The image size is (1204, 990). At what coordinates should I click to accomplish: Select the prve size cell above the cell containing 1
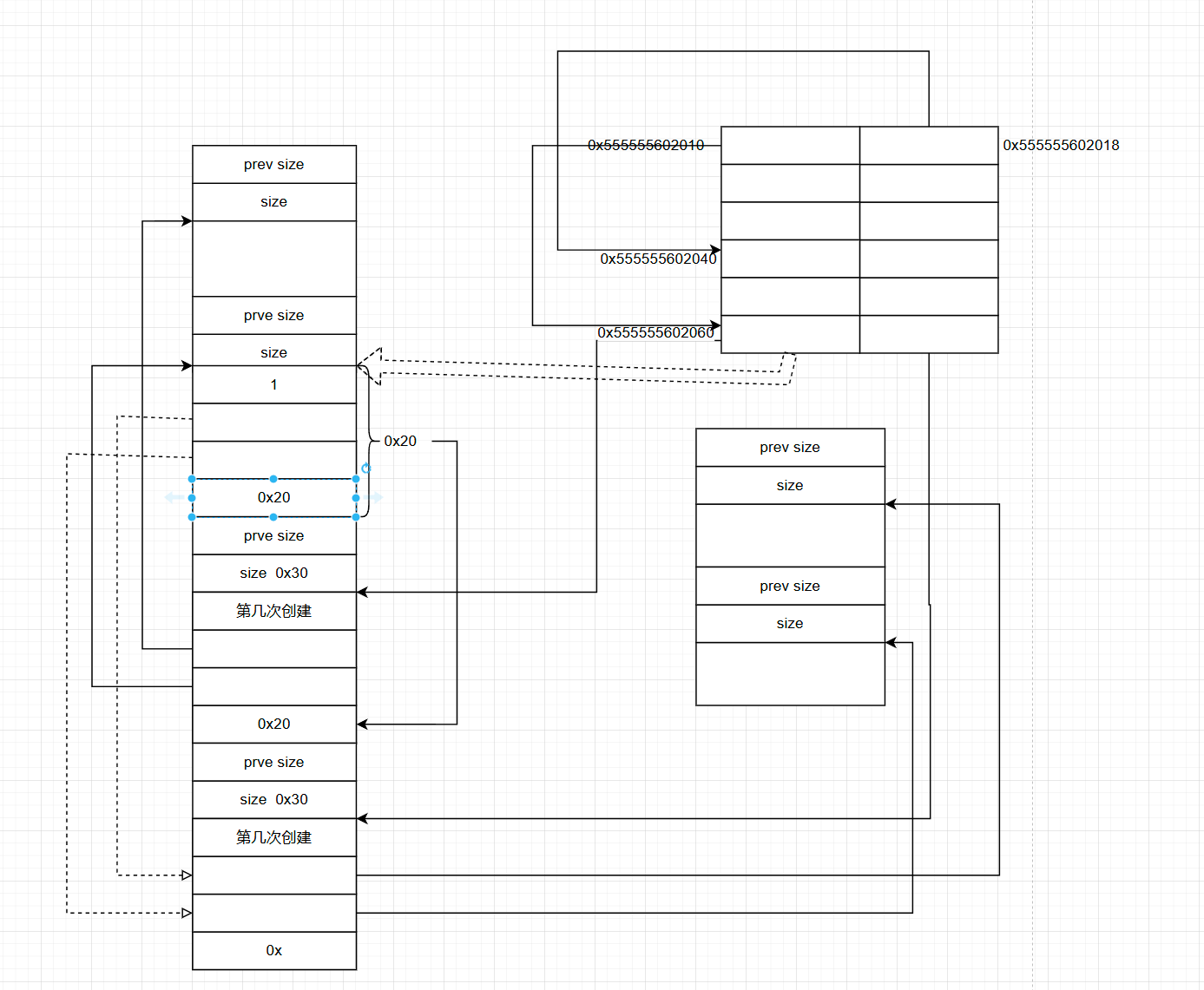coord(274,316)
